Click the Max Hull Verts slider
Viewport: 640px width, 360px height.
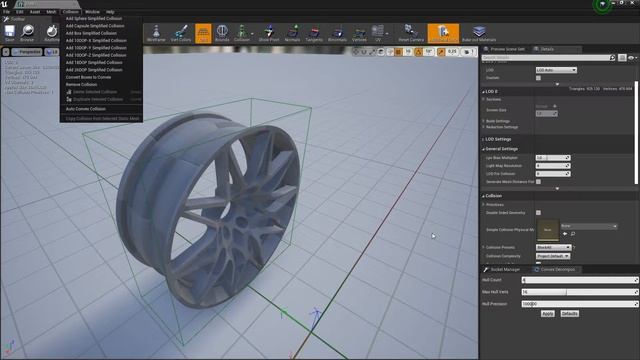coord(580,292)
